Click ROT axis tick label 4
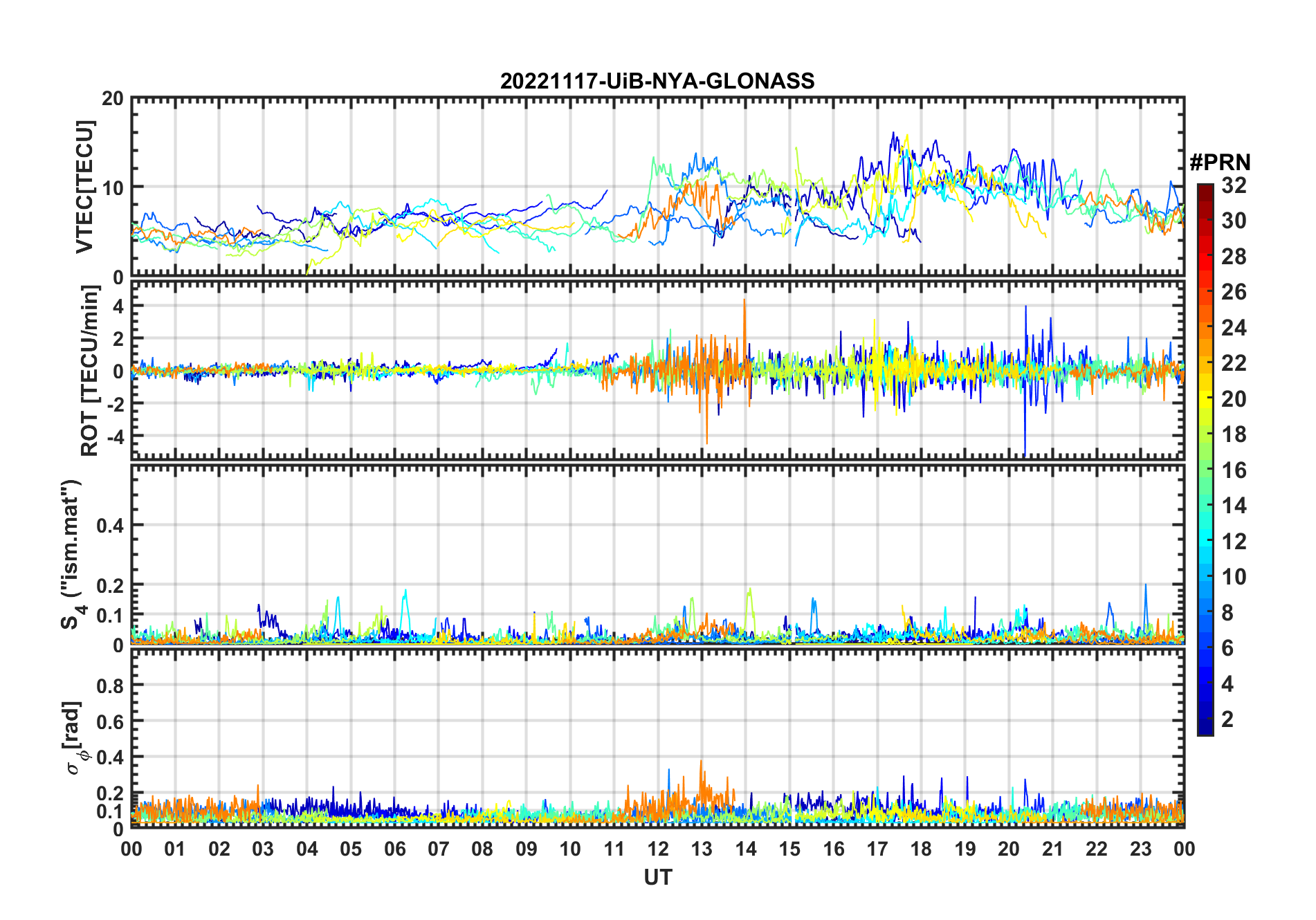 (x=118, y=306)
